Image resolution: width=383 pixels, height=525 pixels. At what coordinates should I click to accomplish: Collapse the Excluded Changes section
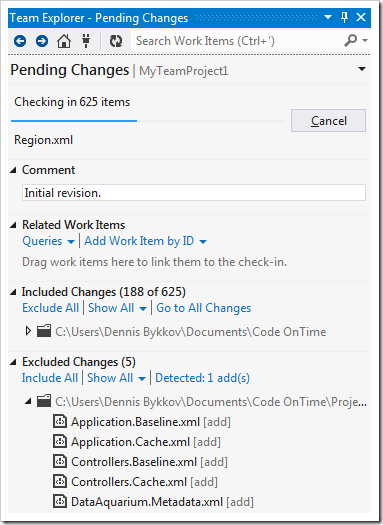pos(13,362)
